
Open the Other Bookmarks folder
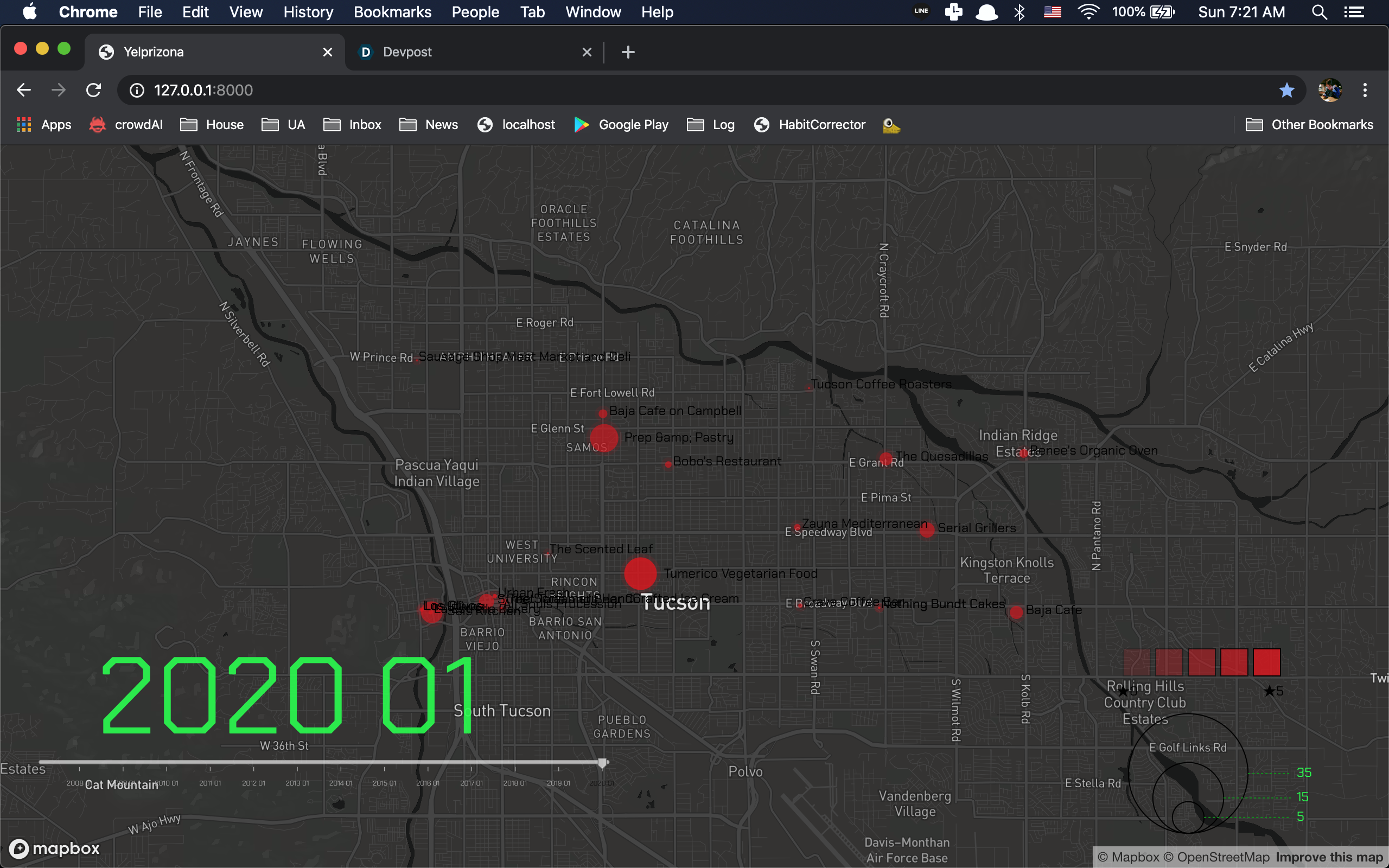1309,125
